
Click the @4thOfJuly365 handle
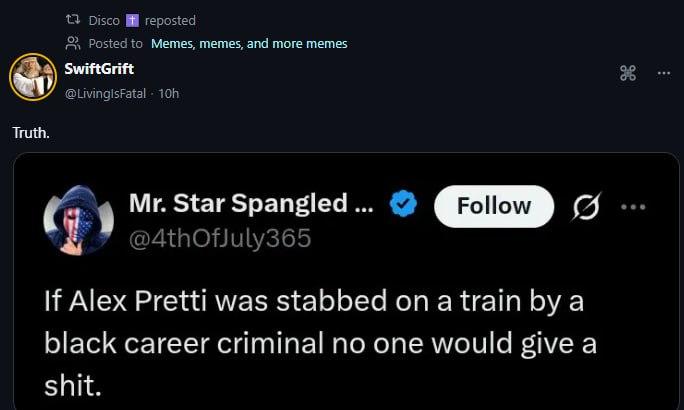tap(220, 238)
